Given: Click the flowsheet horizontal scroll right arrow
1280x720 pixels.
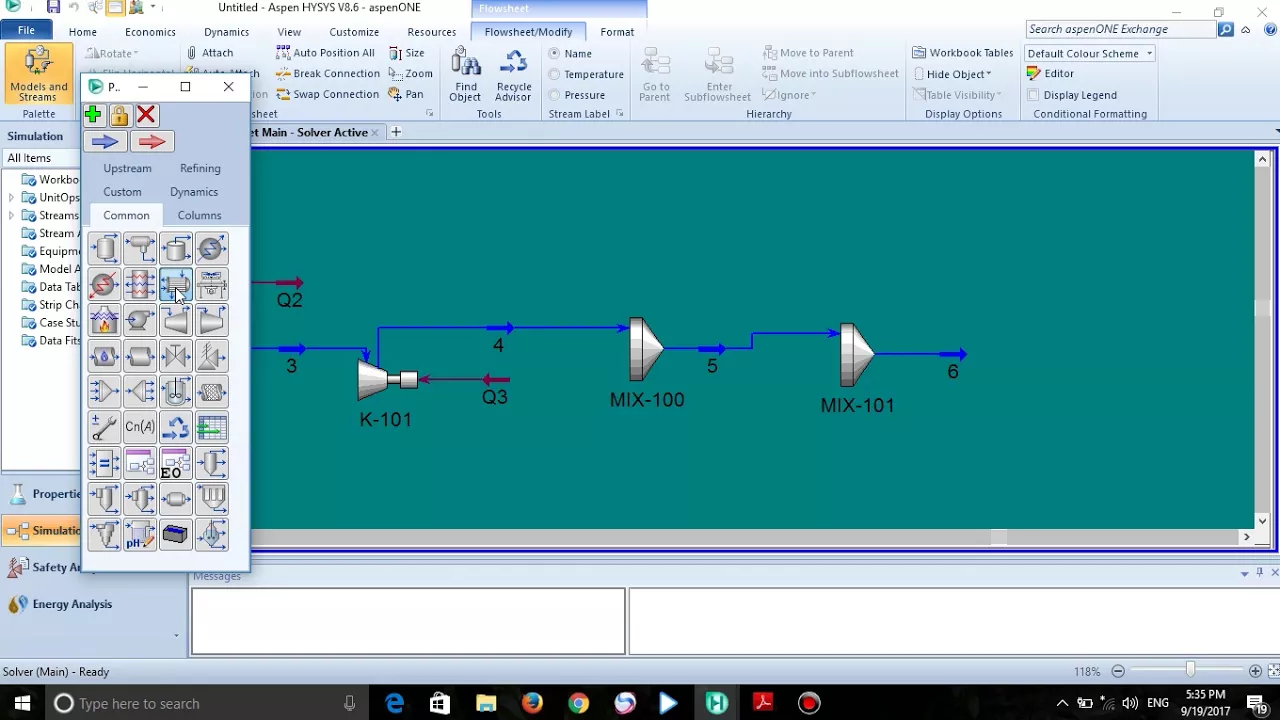Looking at the screenshot, I should pos(1246,537).
